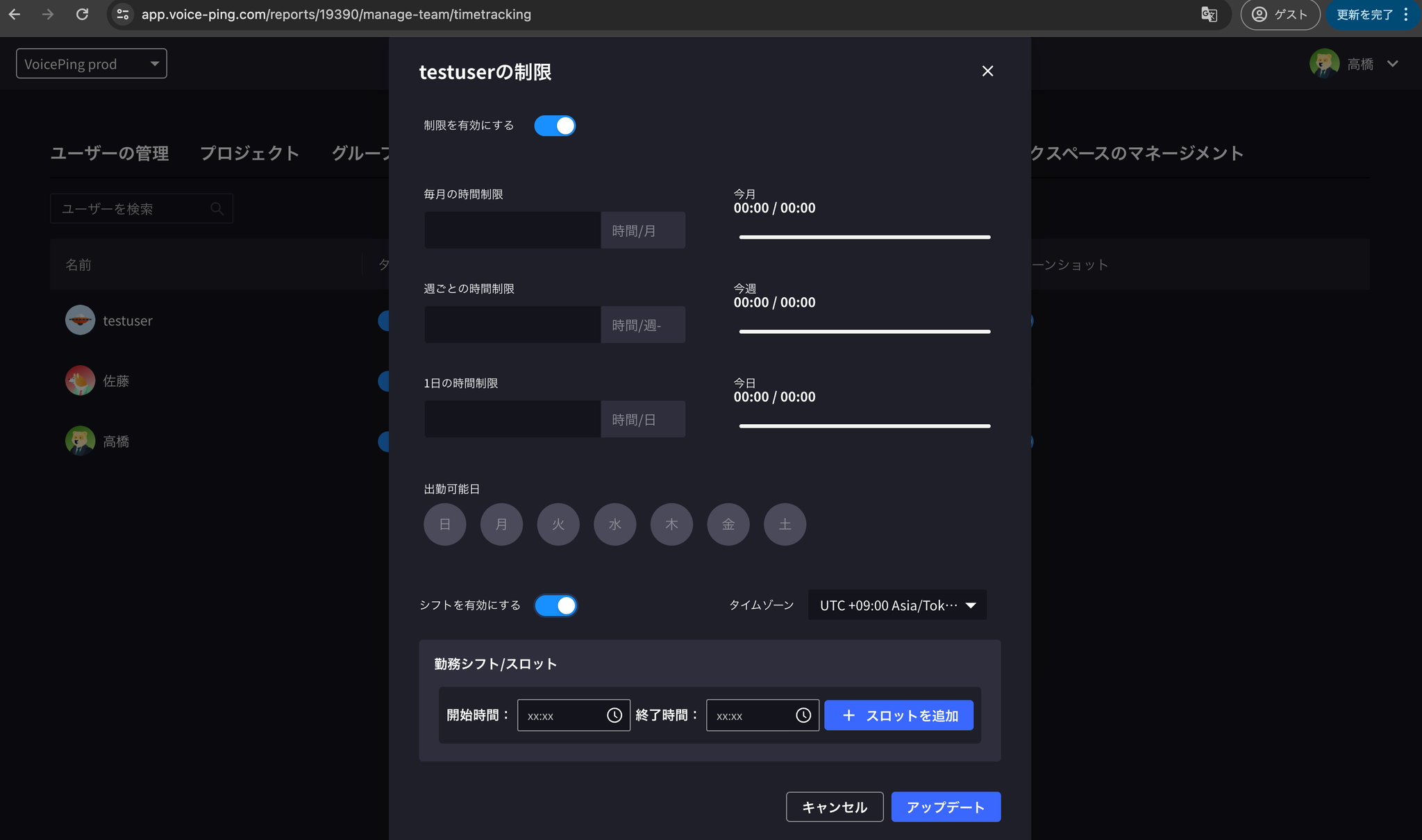
Task: Select 月 as an available workday
Action: [x=501, y=524]
